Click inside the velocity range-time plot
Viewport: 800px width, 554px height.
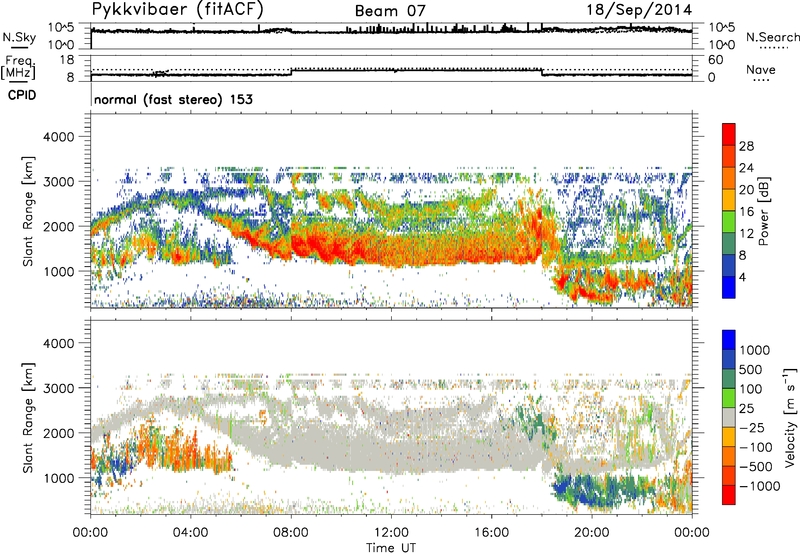(391, 416)
